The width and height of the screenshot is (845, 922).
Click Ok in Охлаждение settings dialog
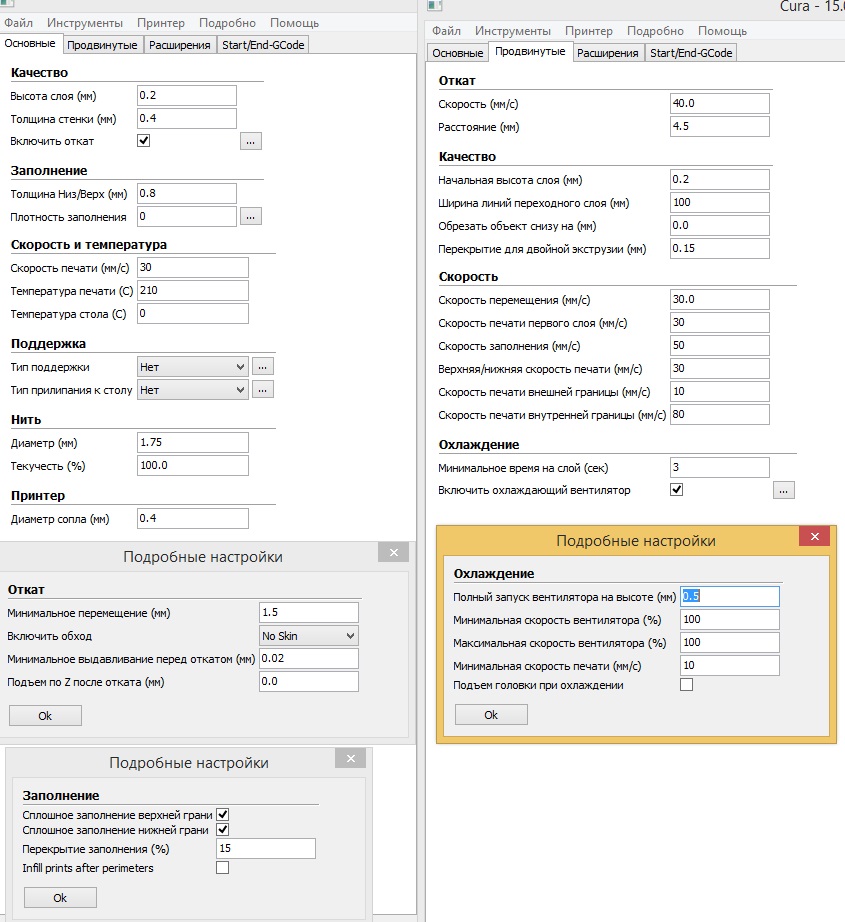pyautogui.click(x=491, y=714)
